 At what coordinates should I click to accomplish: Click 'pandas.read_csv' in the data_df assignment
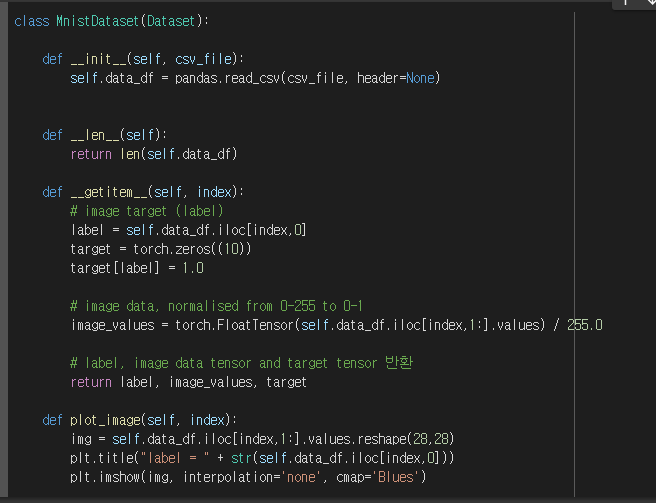[227, 78]
